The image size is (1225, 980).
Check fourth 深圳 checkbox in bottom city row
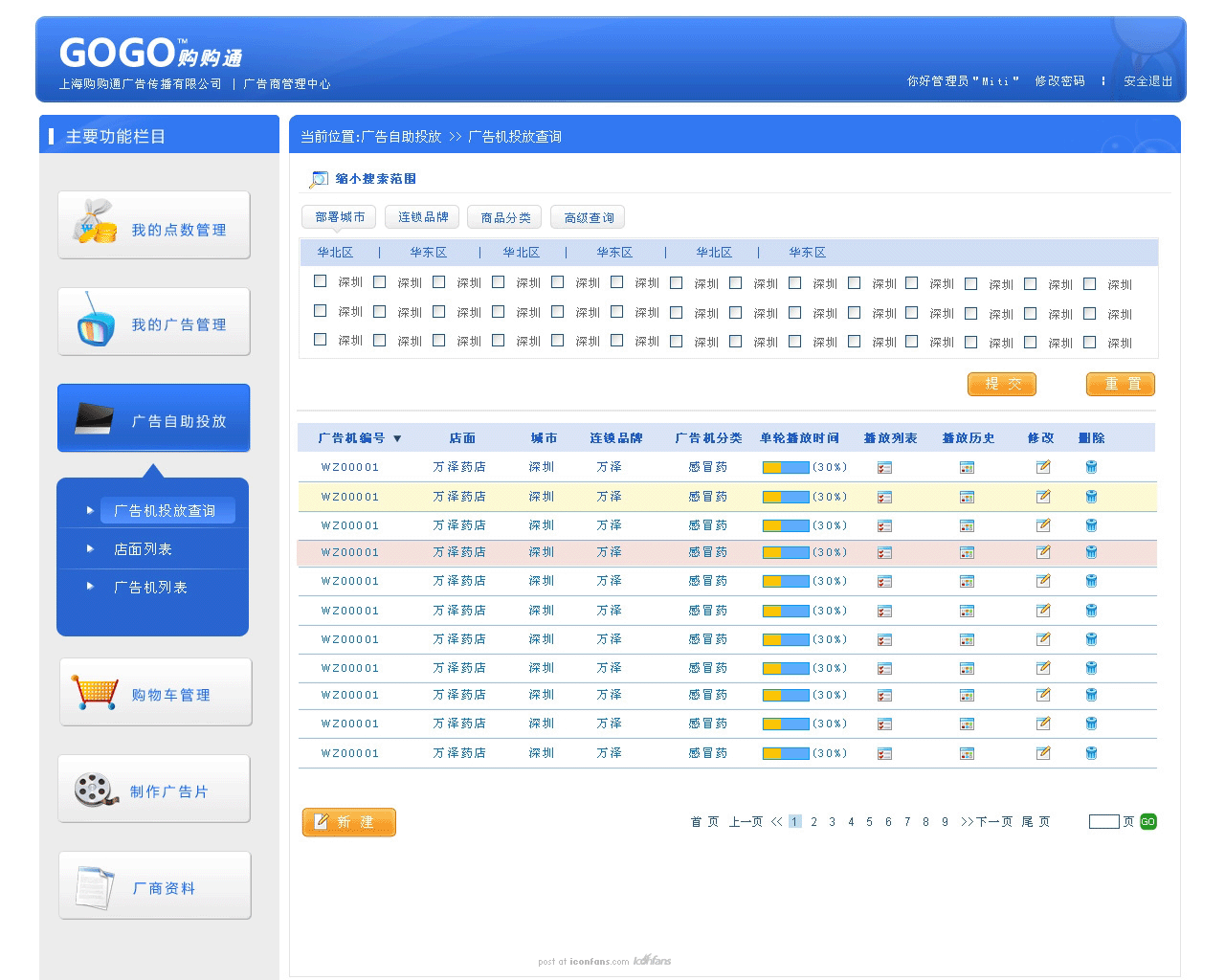tap(499, 340)
